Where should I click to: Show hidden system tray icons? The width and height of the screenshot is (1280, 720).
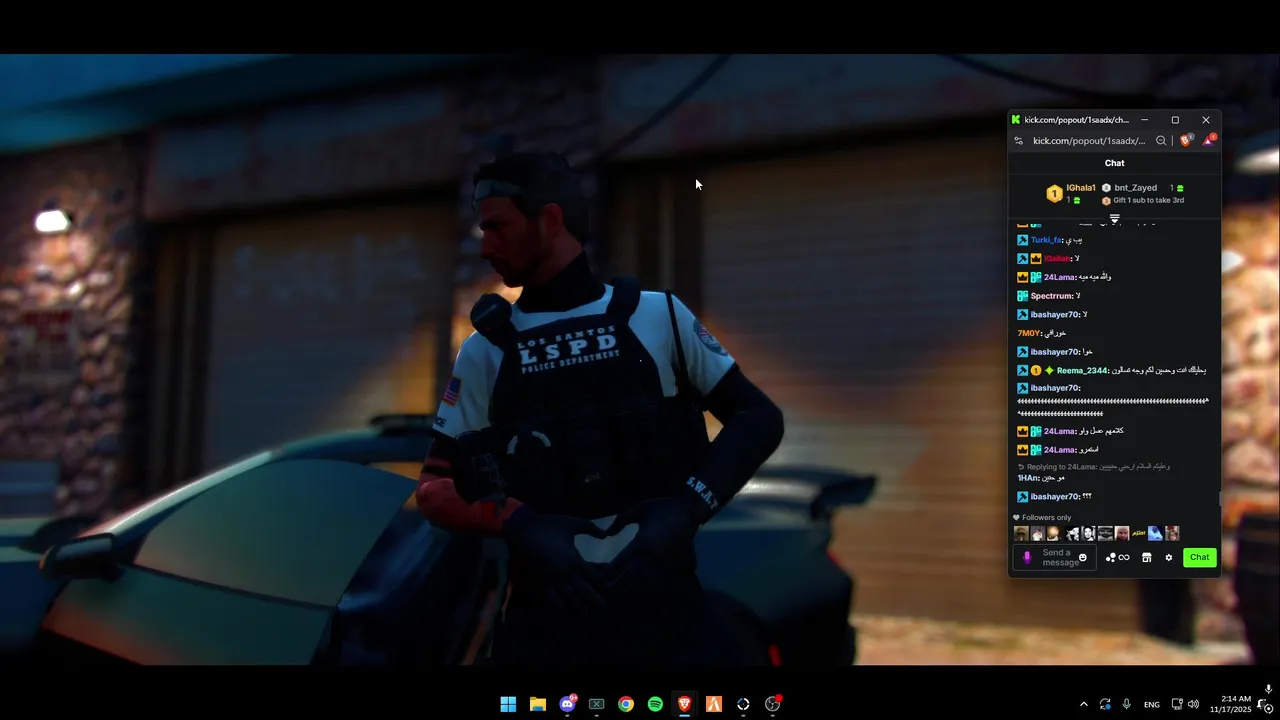tap(1083, 704)
